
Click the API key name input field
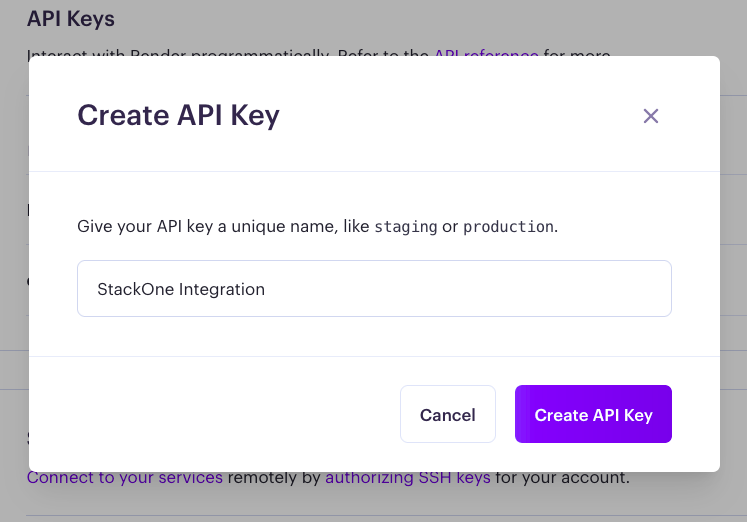point(374,289)
